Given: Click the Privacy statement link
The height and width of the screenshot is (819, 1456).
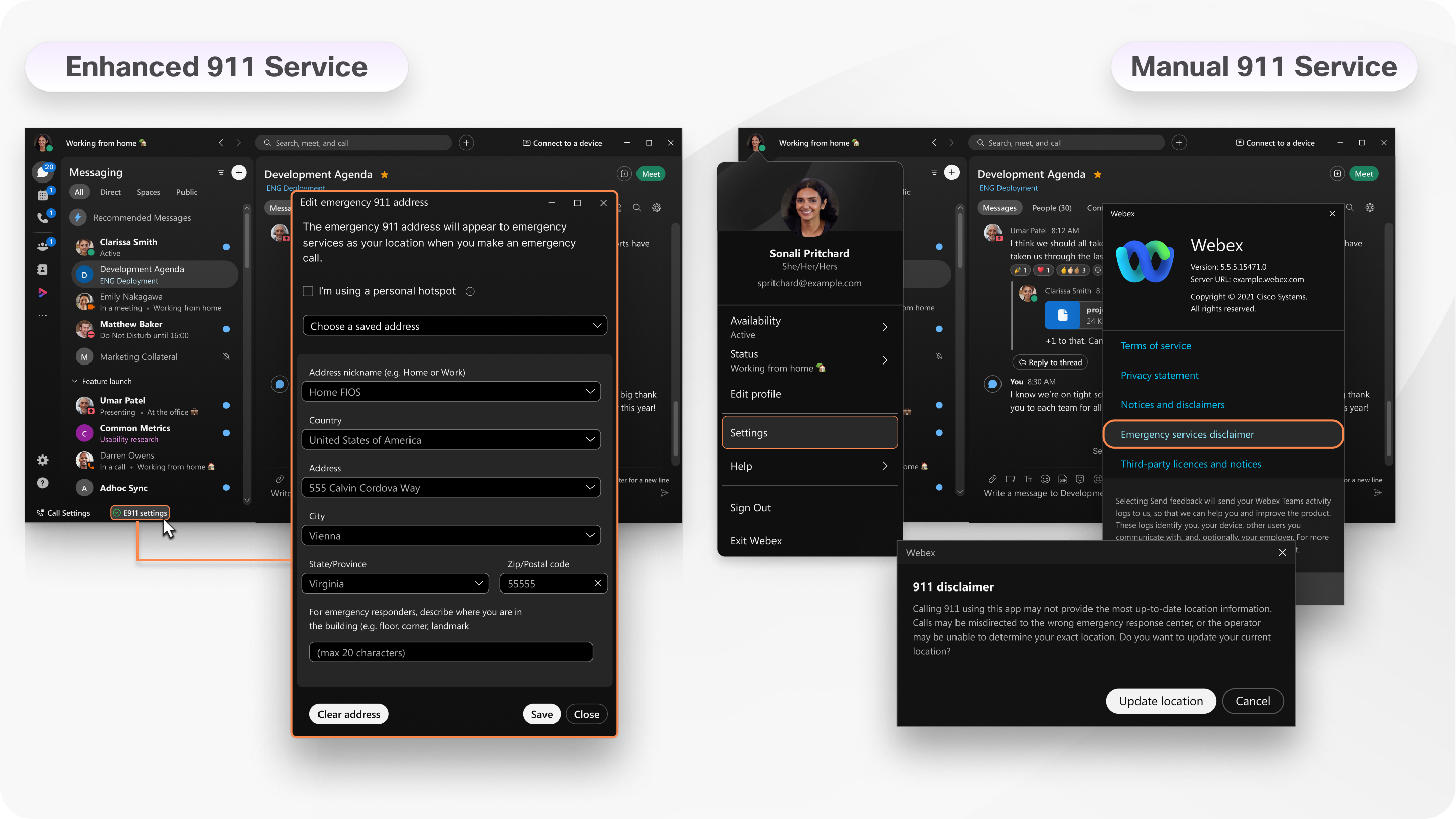Looking at the screenshot, I should (x=1159, y=374).
